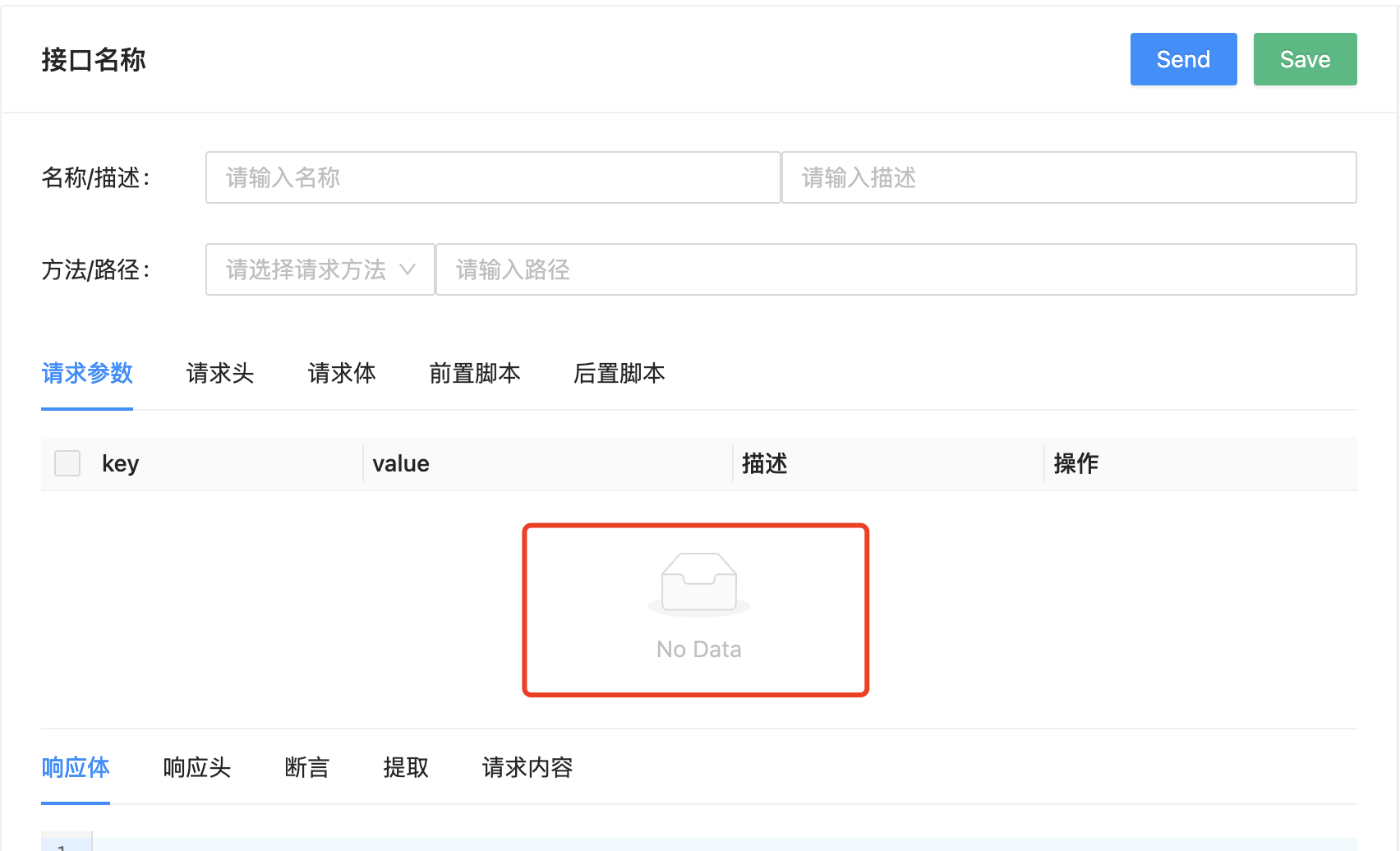Click the dropdown arrow in method selector
1400x851 pixels.
408,269
